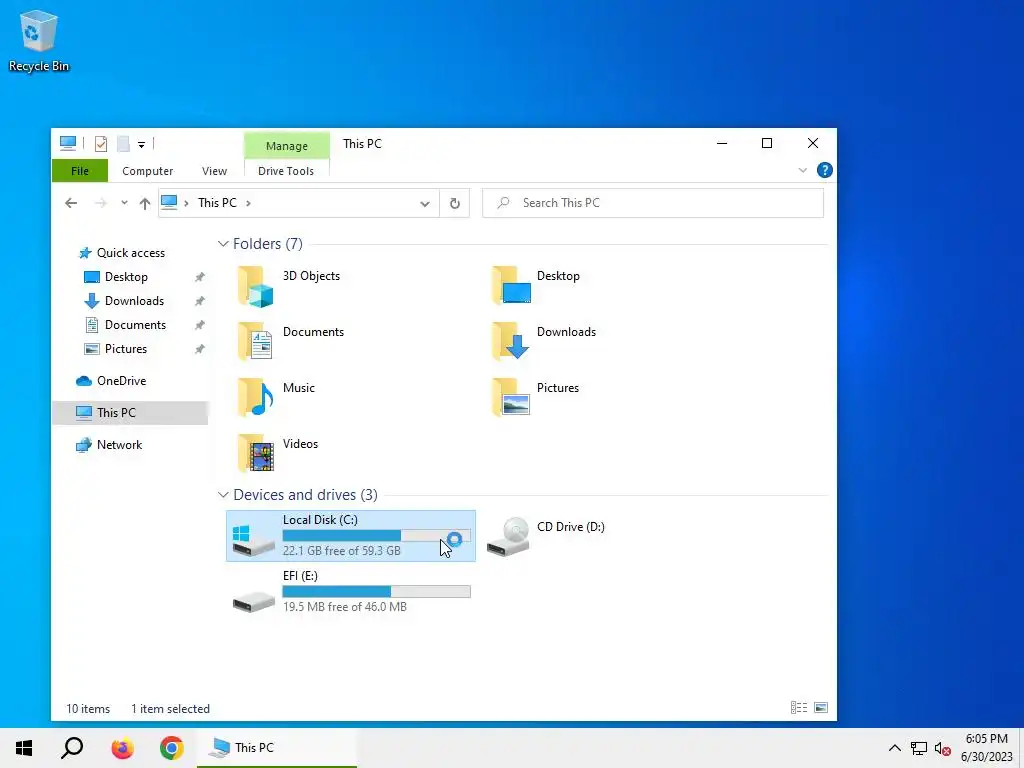Expand the chevron after This PC breadcrumb
Screen dimensions: 1024x768
[248, 203]
